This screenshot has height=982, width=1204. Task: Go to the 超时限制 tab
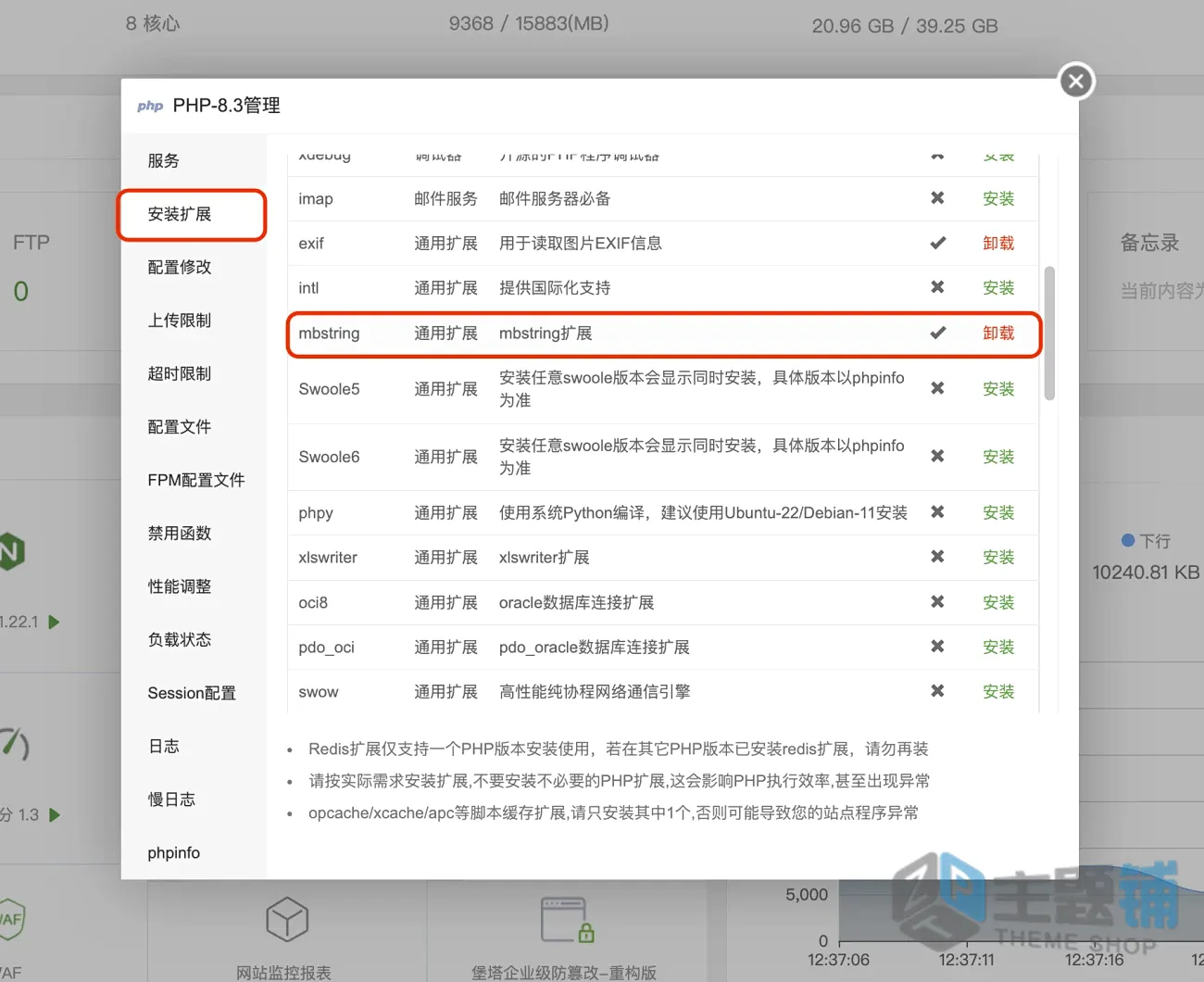[x=180, y=373]
